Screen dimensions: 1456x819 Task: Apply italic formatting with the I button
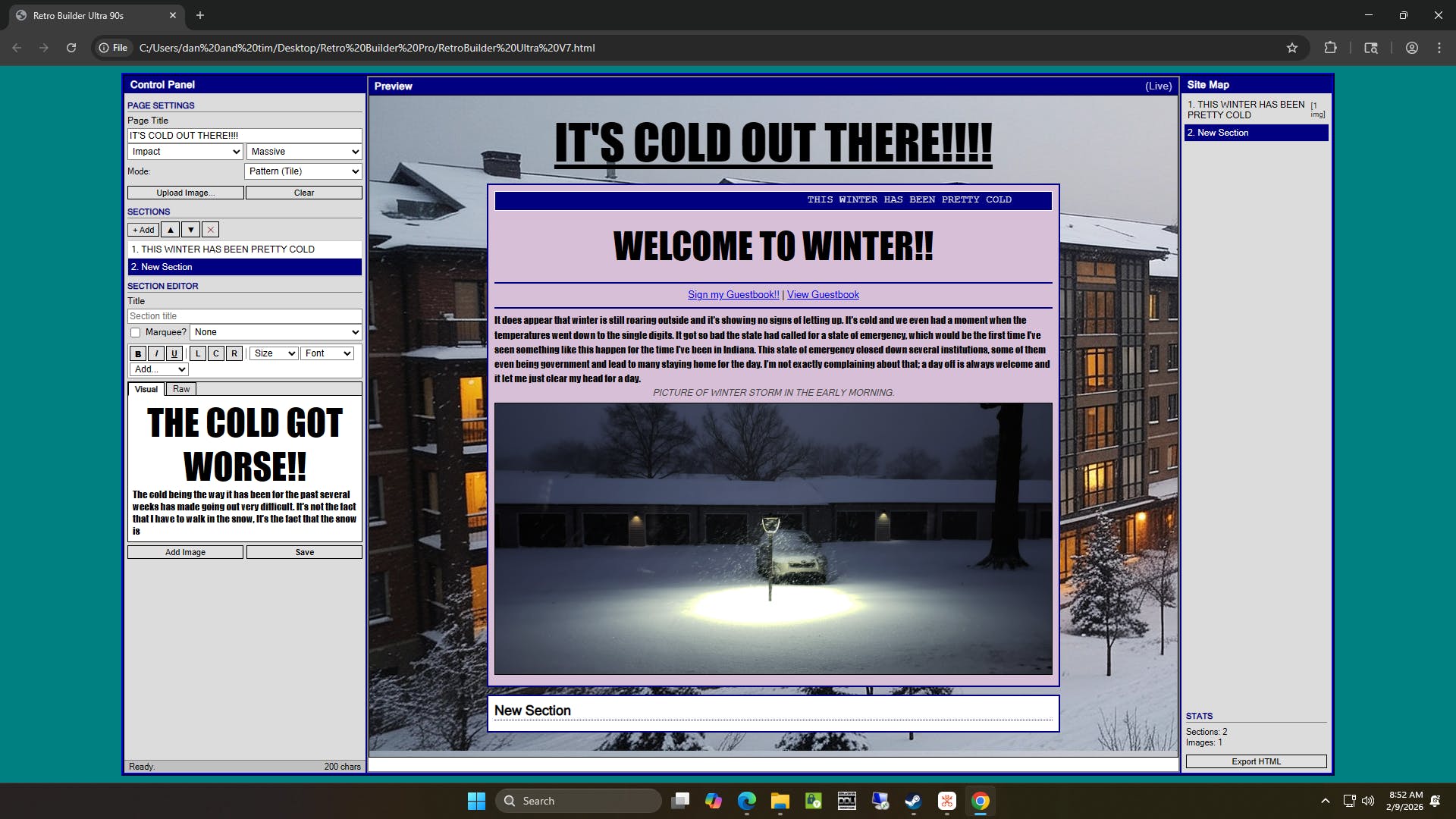coord(156,353)
